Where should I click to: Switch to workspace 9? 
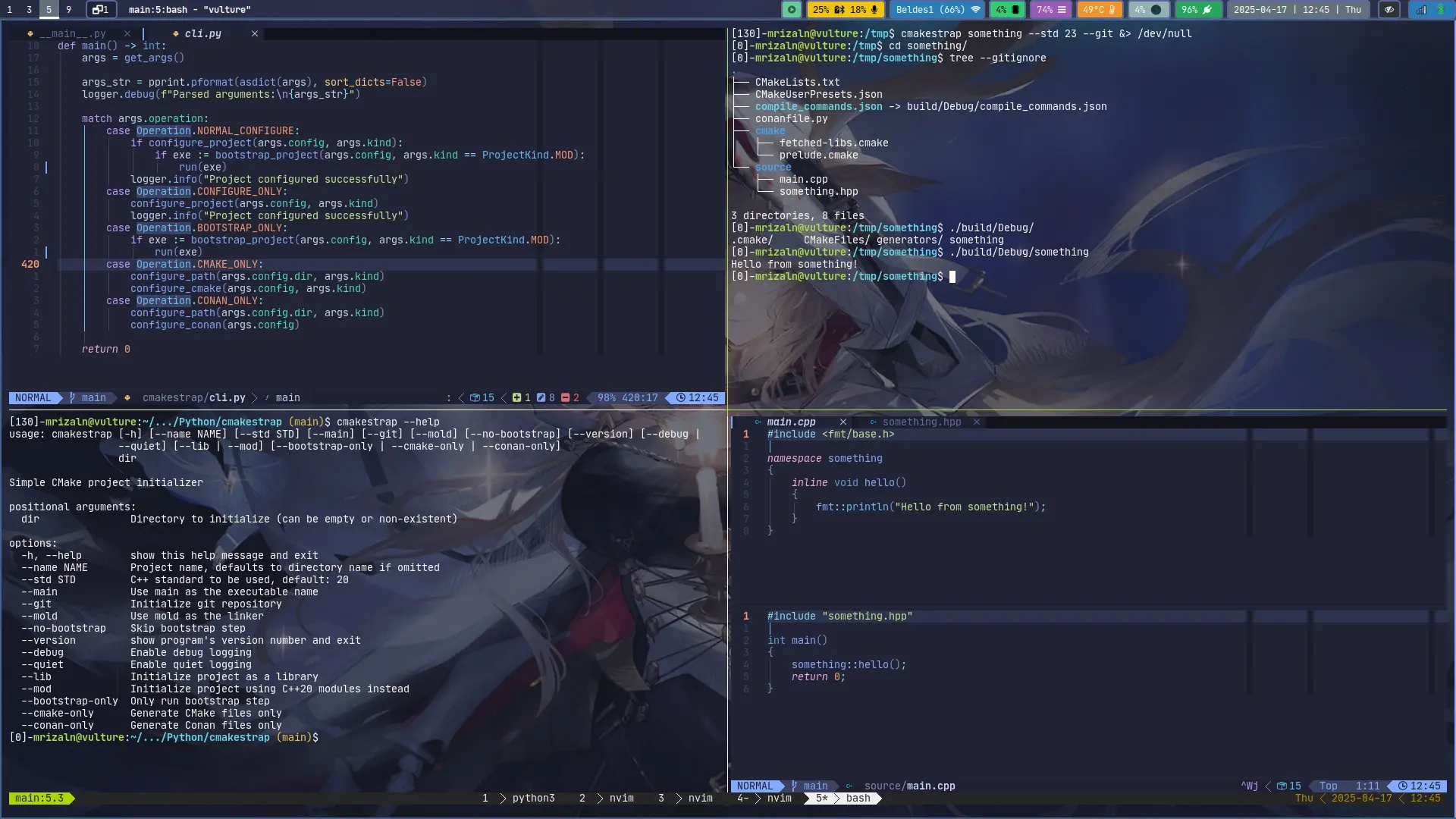coord(68,10)
